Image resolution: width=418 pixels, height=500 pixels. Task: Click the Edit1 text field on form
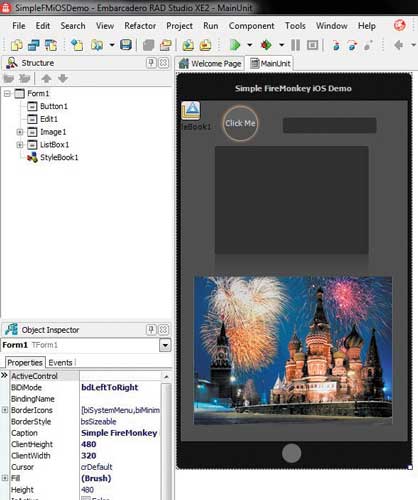pos(330,125)
